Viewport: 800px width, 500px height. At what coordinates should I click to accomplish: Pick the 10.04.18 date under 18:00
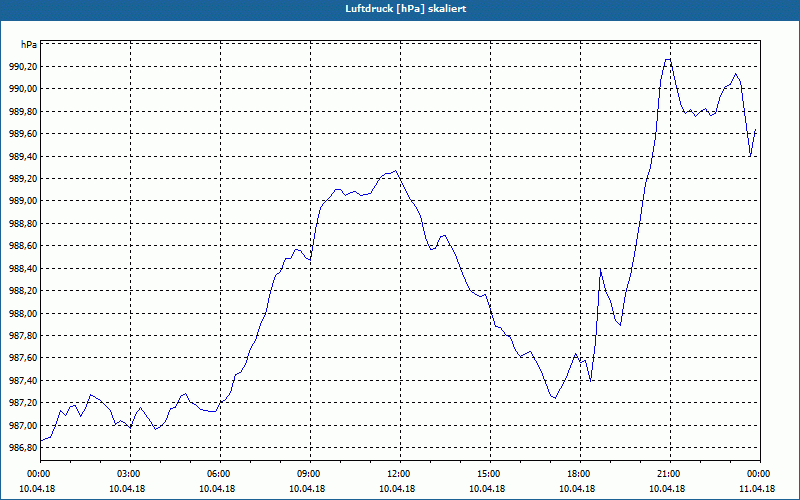(x=577, y=489)
